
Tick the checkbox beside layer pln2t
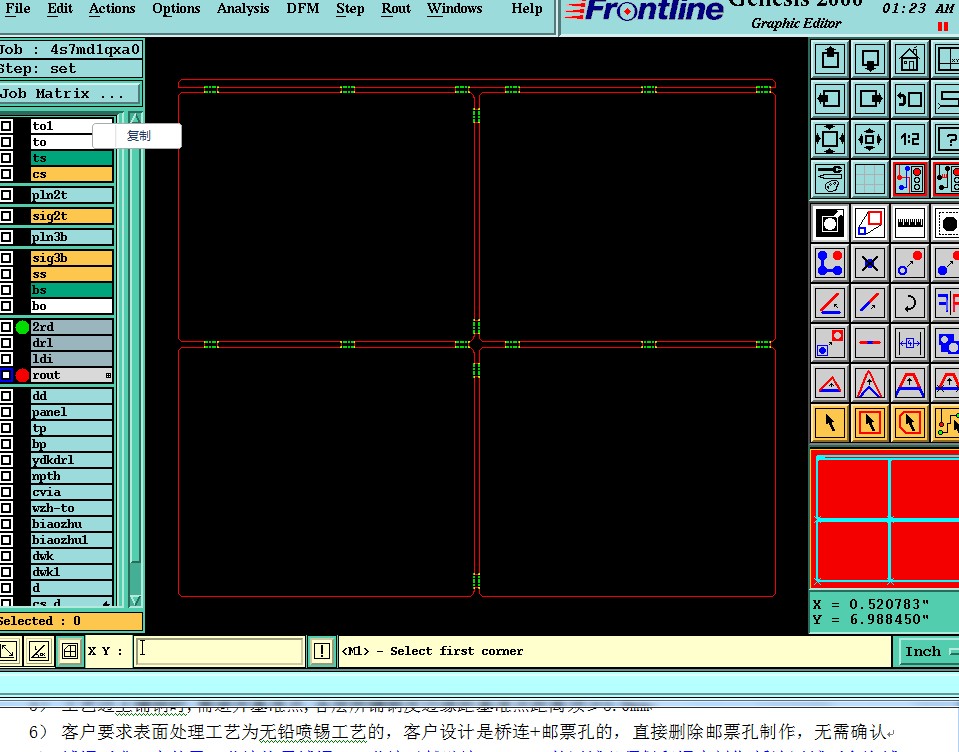coord(6,195)
